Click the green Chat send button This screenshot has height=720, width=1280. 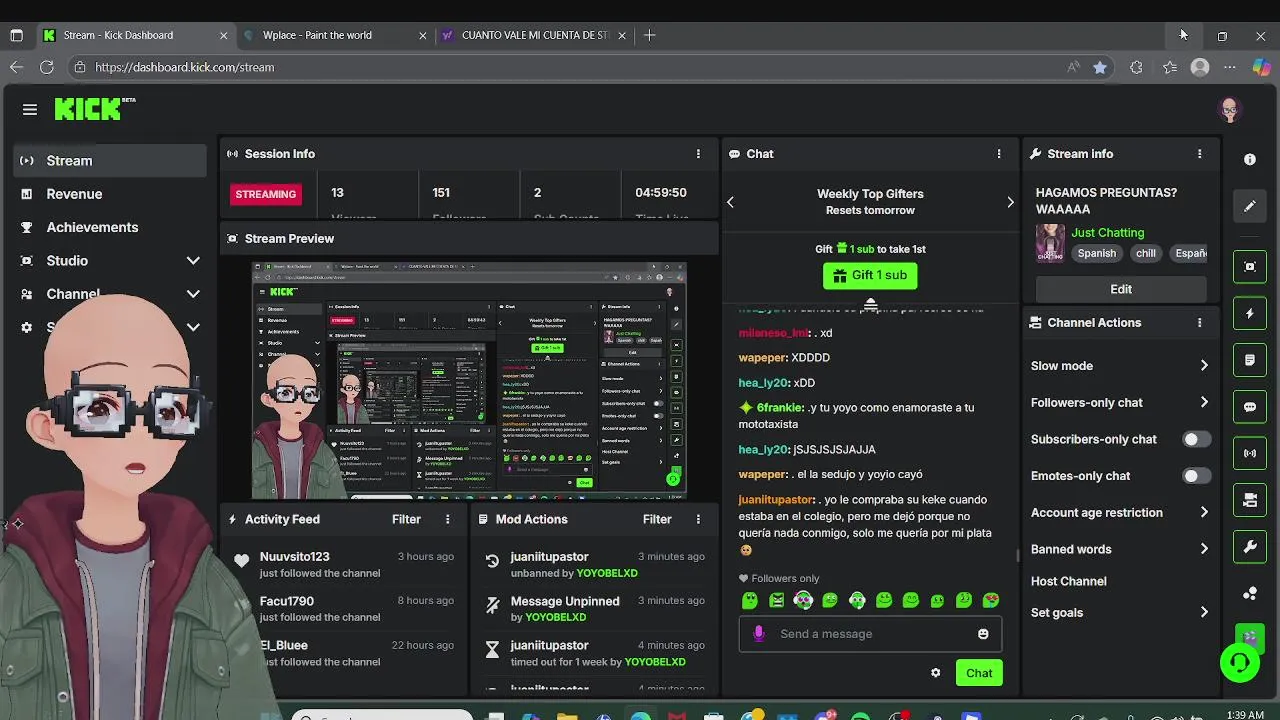click(x=979, y=673)
